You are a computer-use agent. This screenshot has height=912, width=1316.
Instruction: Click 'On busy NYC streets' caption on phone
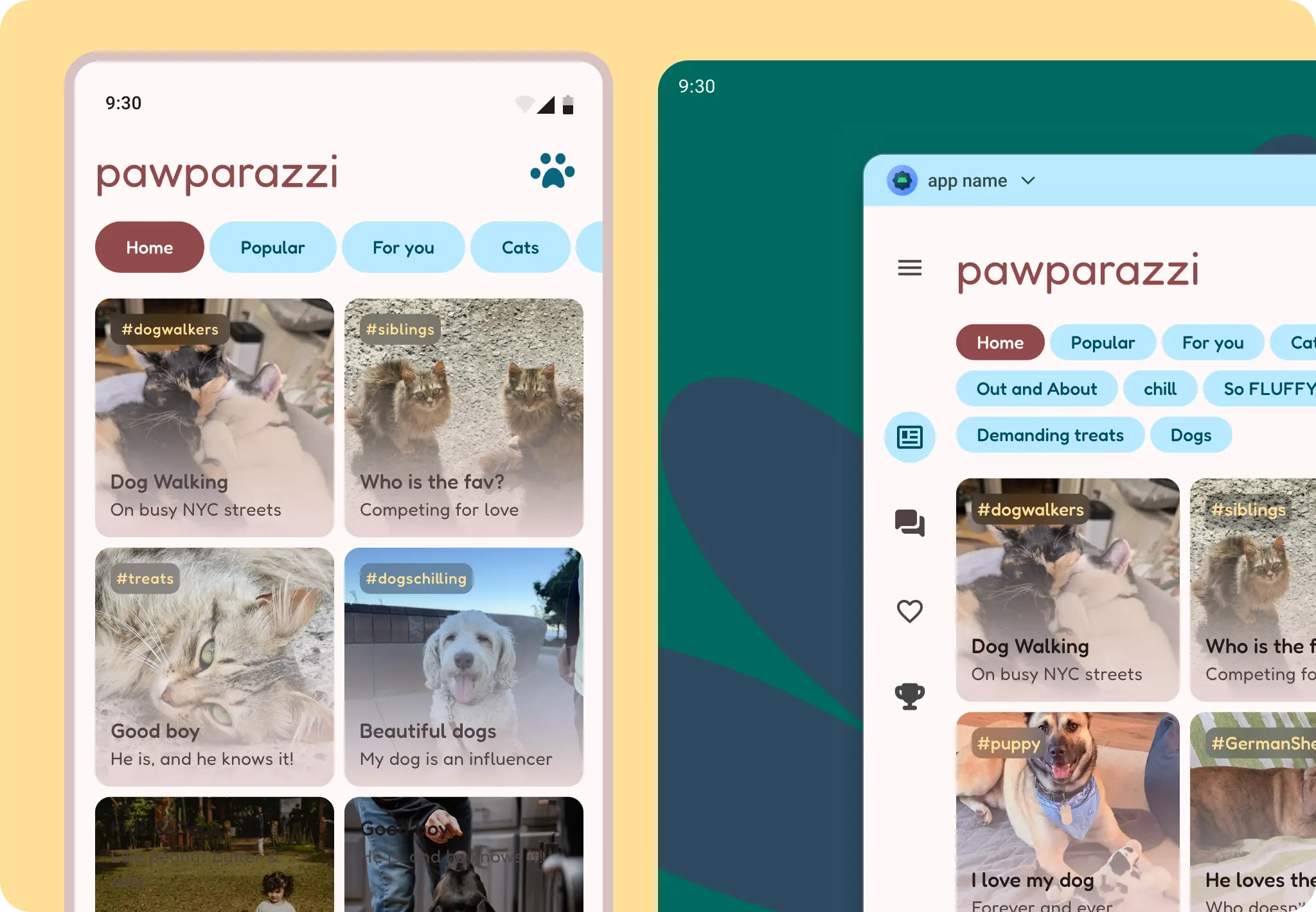coord(196,510)
